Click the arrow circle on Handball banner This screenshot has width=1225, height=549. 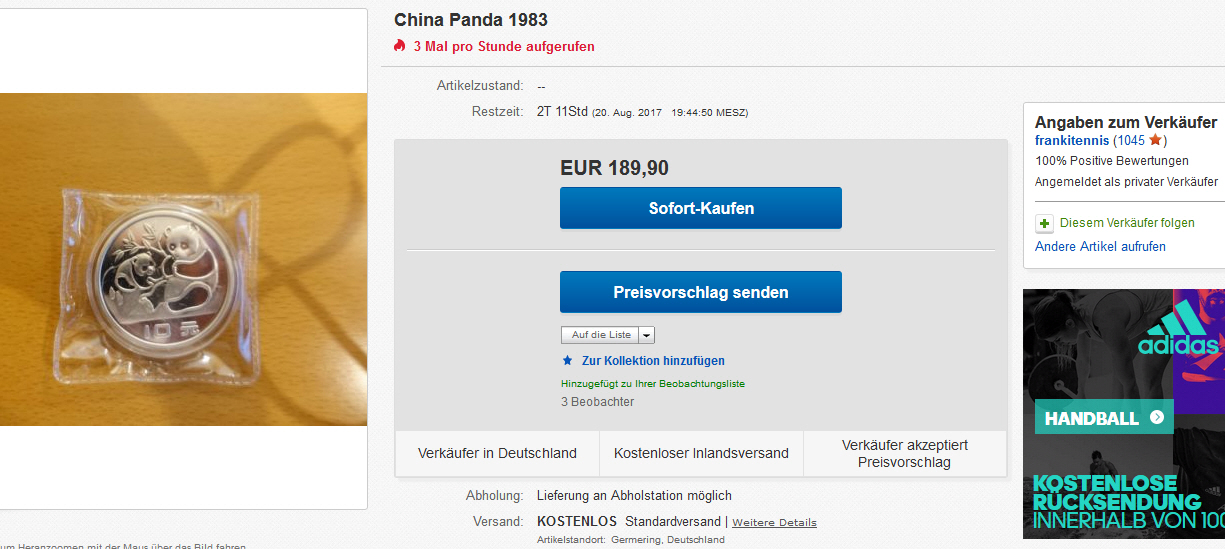[1156, 417]
